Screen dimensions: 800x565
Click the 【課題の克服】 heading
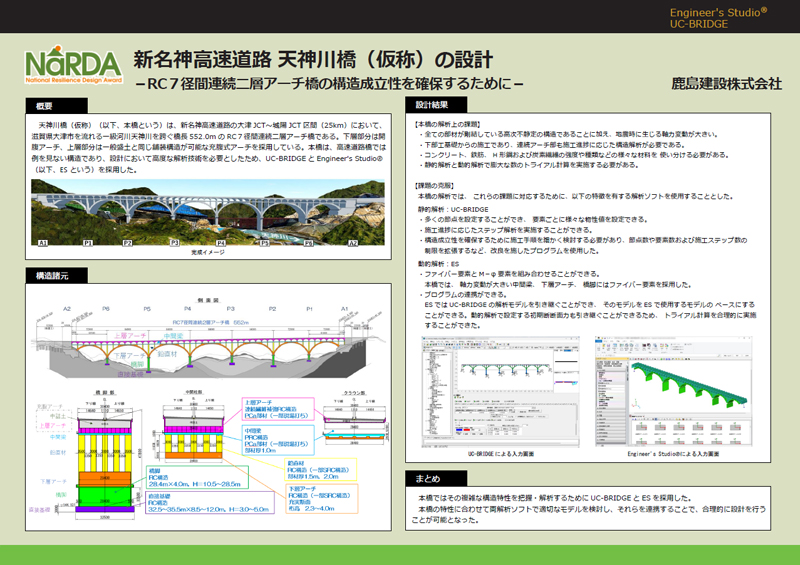tap(435, 185)
